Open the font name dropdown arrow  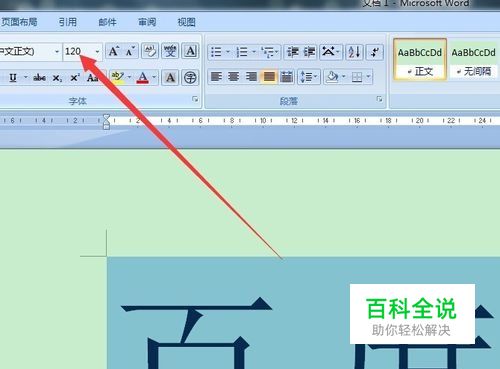click(57, 52)
